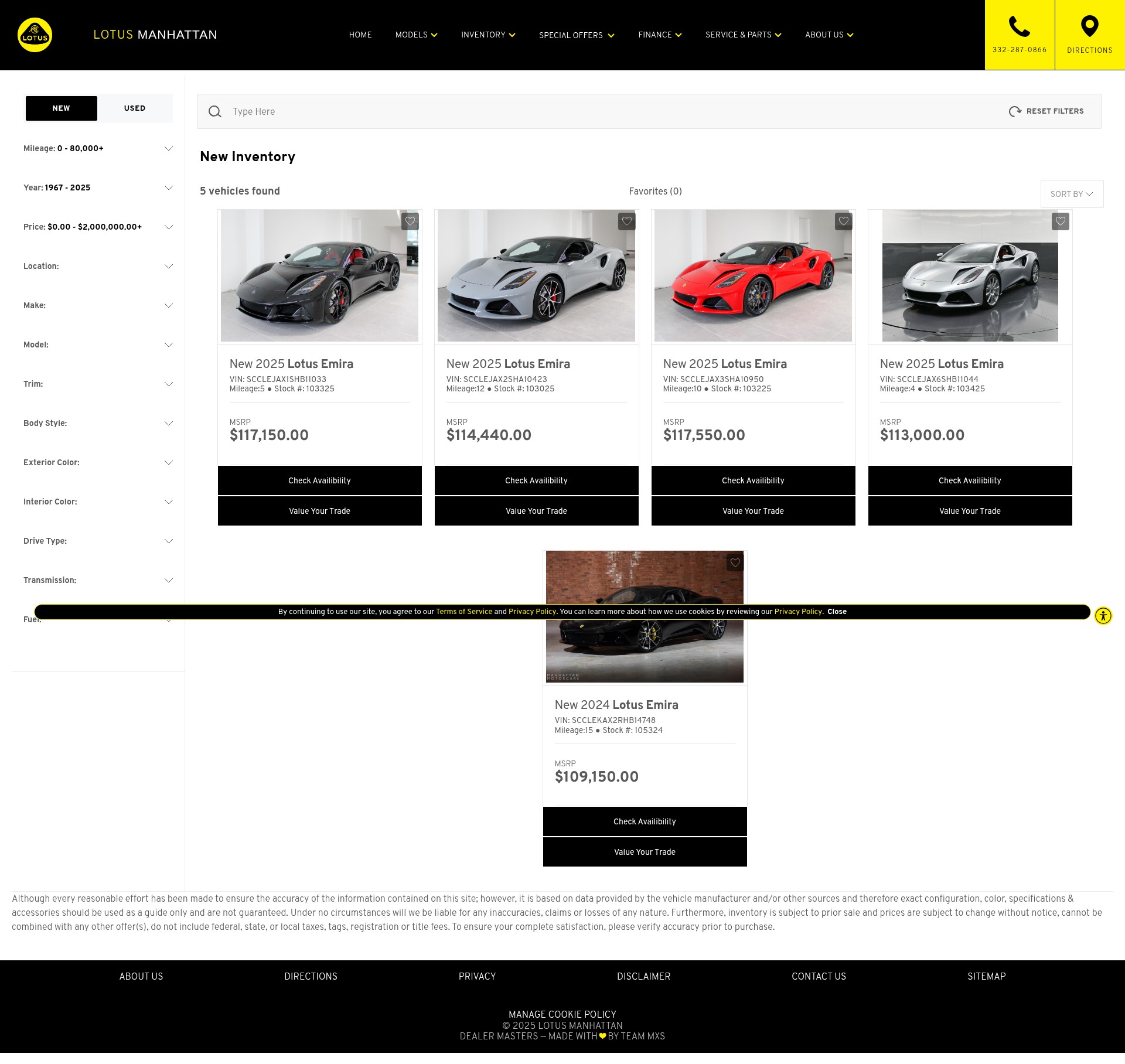Open footer Privacy link

[477, 976]
